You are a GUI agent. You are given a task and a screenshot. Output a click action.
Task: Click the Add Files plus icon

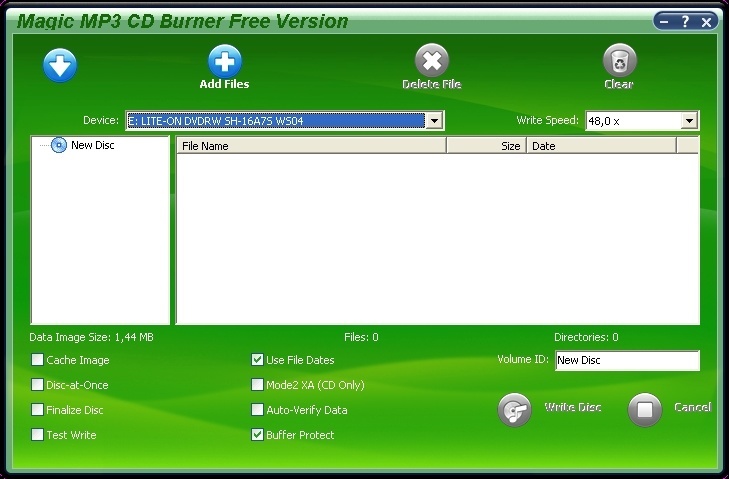(x=225, y=61)
